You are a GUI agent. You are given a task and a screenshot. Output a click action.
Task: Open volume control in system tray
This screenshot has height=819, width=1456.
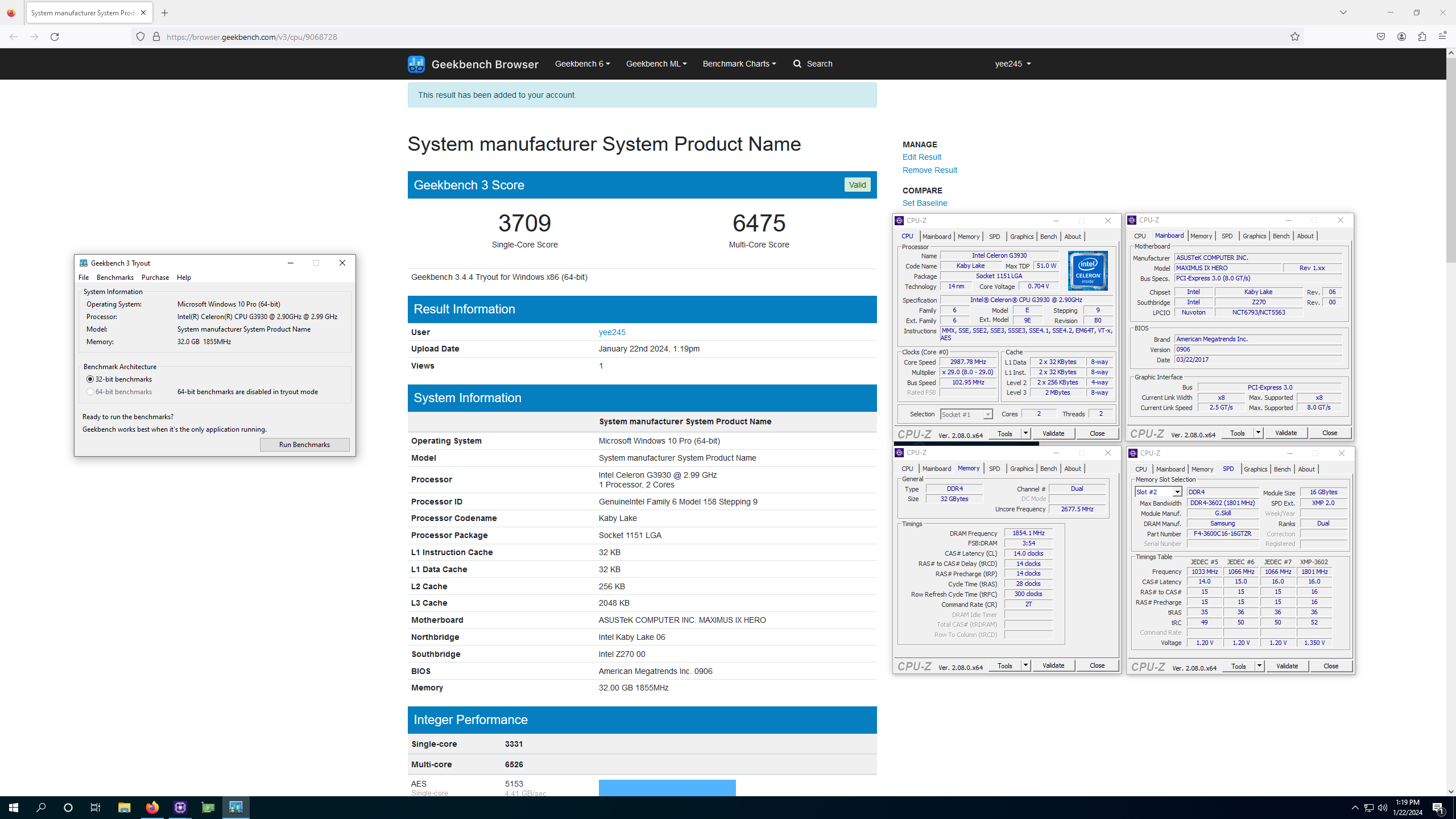pos(1383,808)
